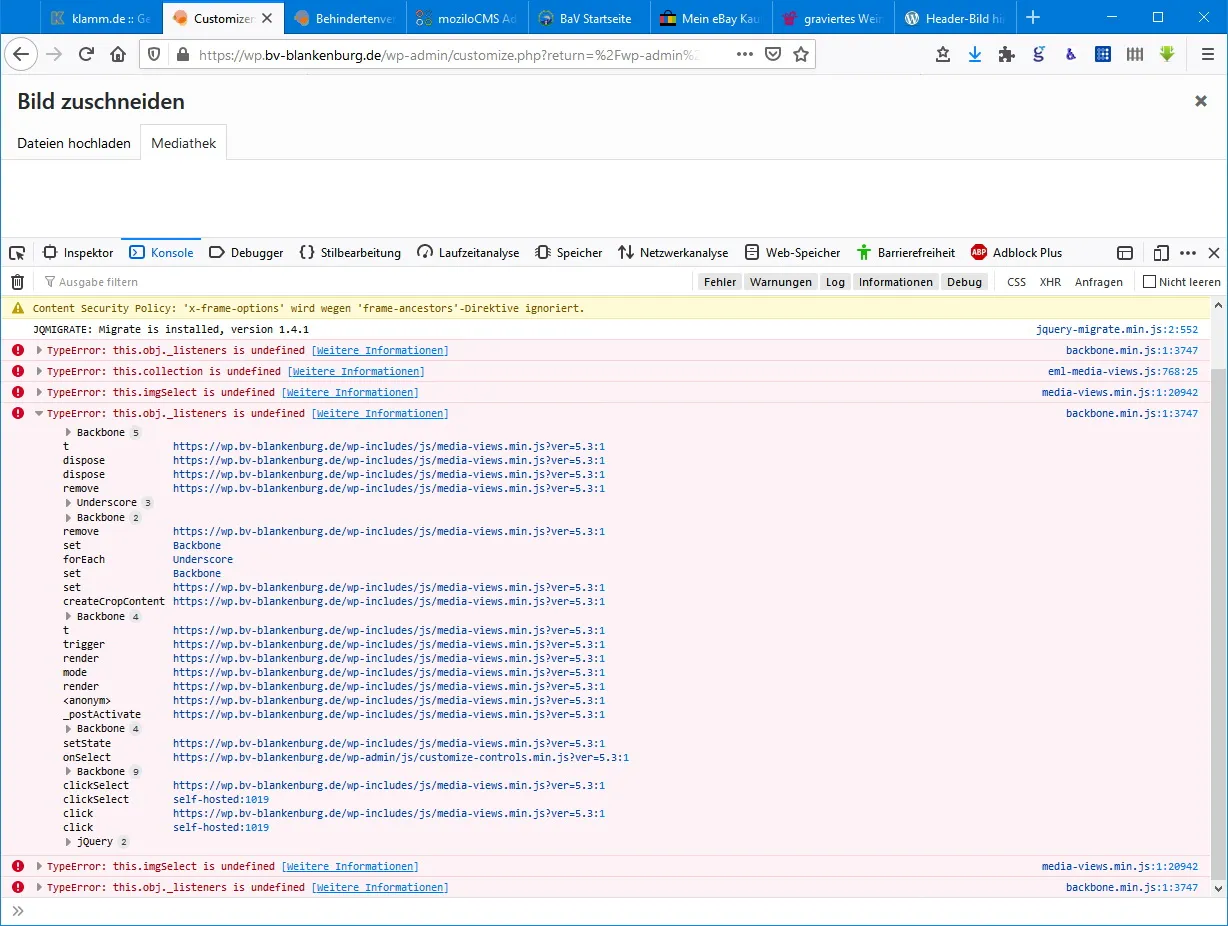Toggle the XHR filter
The image size is (1228, 926).
(x=1050, y=282)
